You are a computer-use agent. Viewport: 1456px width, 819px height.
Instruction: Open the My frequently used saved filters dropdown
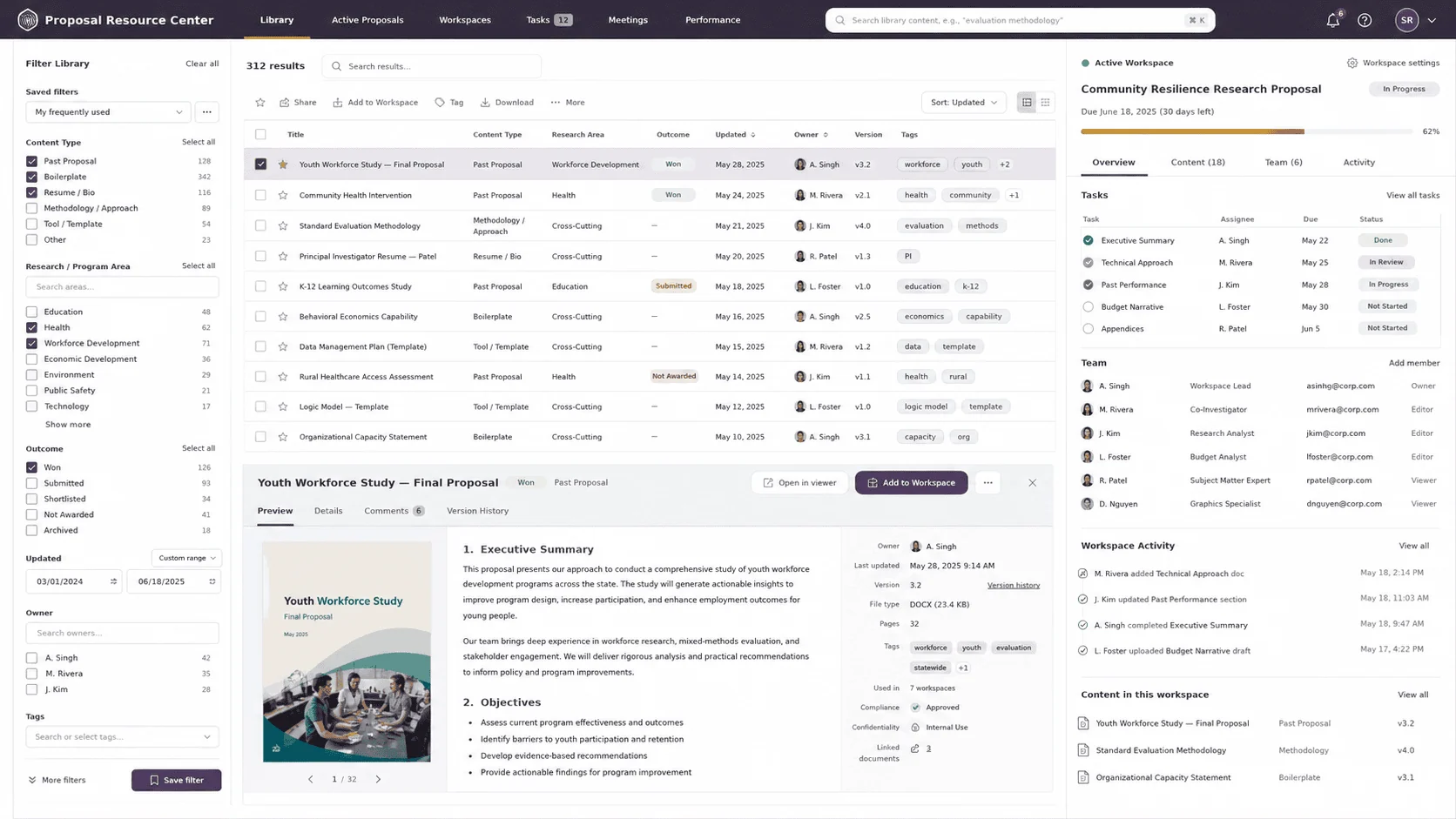(108, 111)
